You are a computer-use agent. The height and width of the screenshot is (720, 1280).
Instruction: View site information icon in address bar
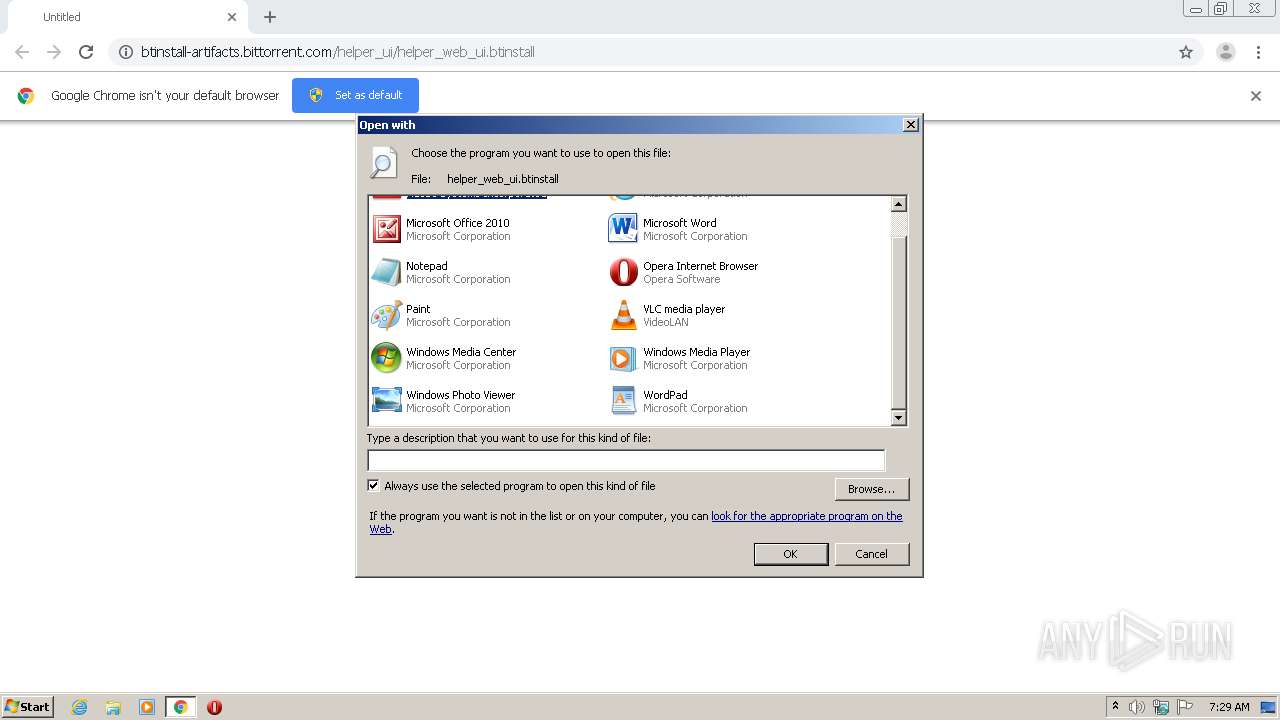click(125, 52)
